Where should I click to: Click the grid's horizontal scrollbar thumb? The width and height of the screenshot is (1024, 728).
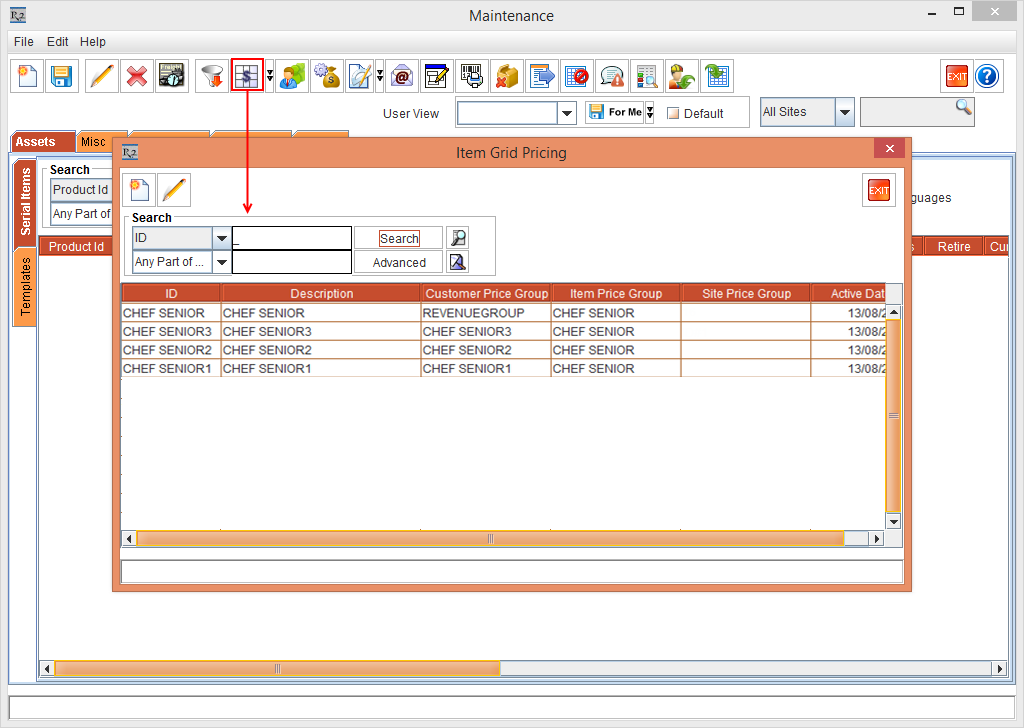tap(490, 539)
